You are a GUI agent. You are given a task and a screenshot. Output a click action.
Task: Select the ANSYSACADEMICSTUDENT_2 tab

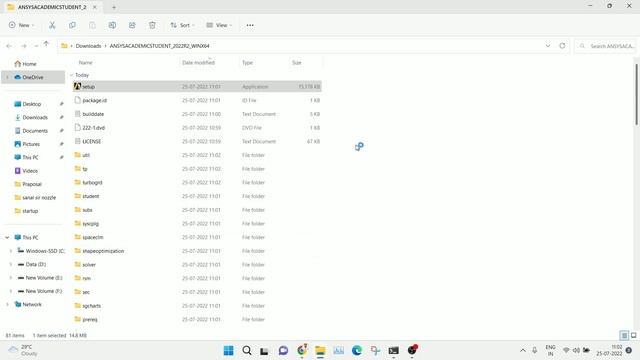tap(52, 7)
